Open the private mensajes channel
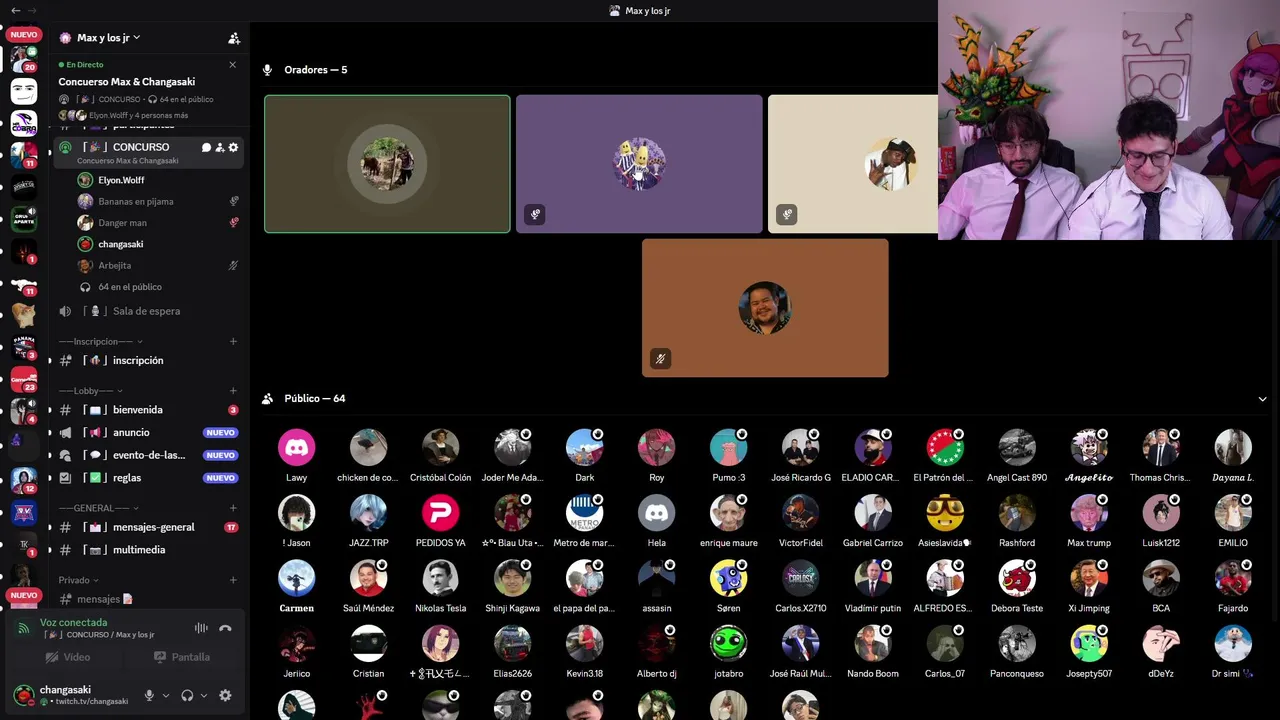 pyautogui.click(x=148, y=599)
